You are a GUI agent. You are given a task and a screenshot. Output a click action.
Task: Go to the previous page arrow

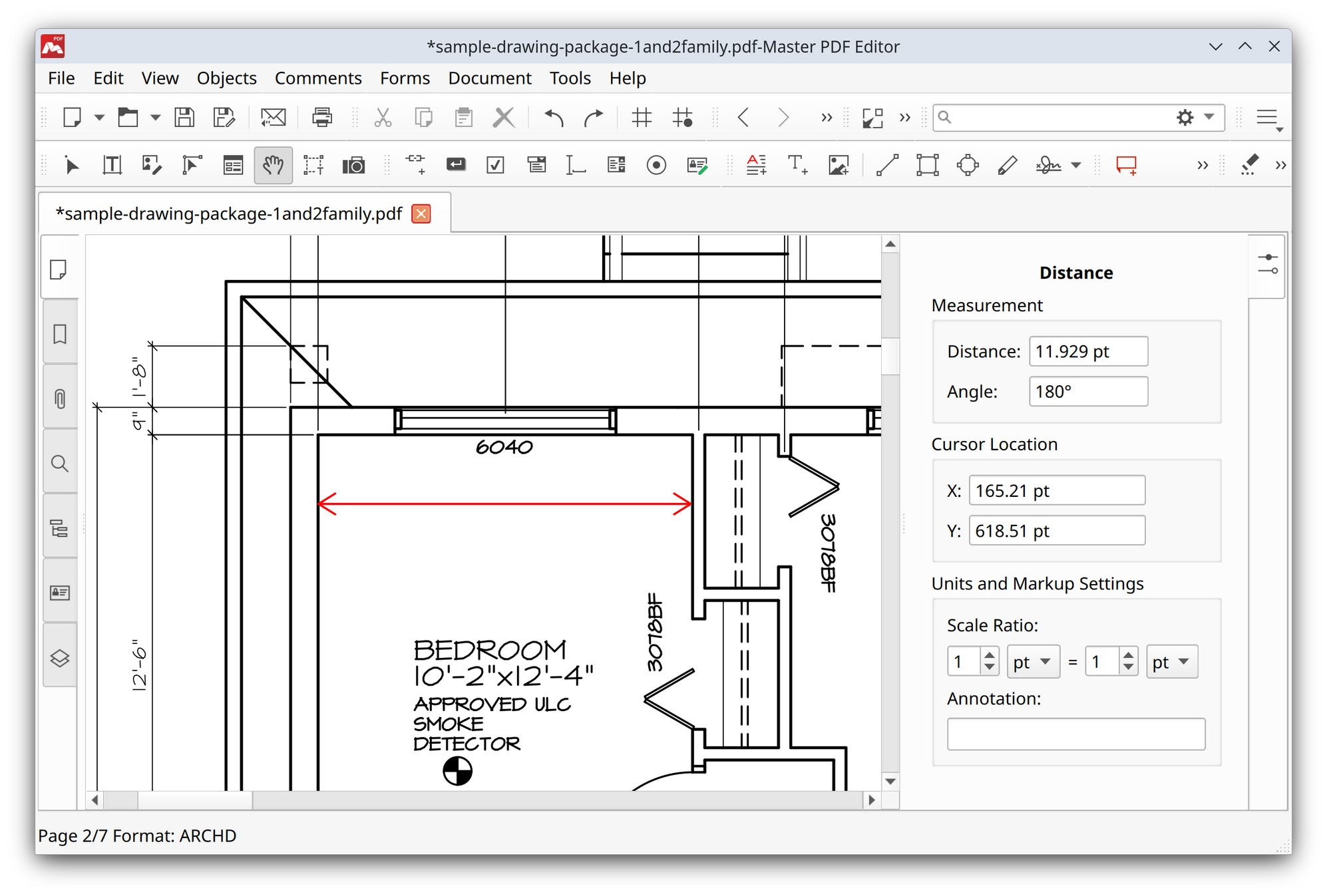click(x=743, y=118)
